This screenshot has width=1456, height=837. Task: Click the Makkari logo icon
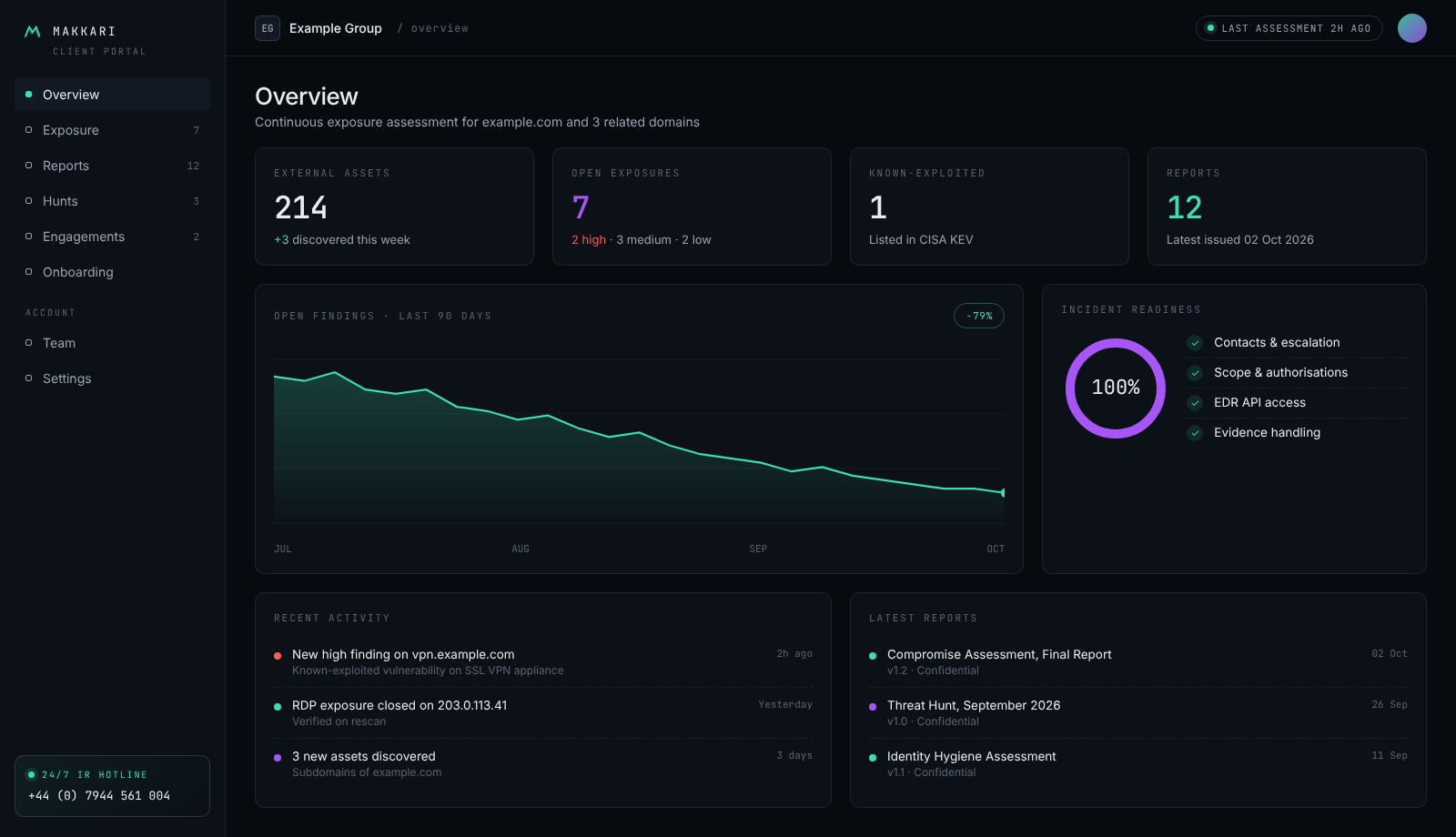click(32, 31)
